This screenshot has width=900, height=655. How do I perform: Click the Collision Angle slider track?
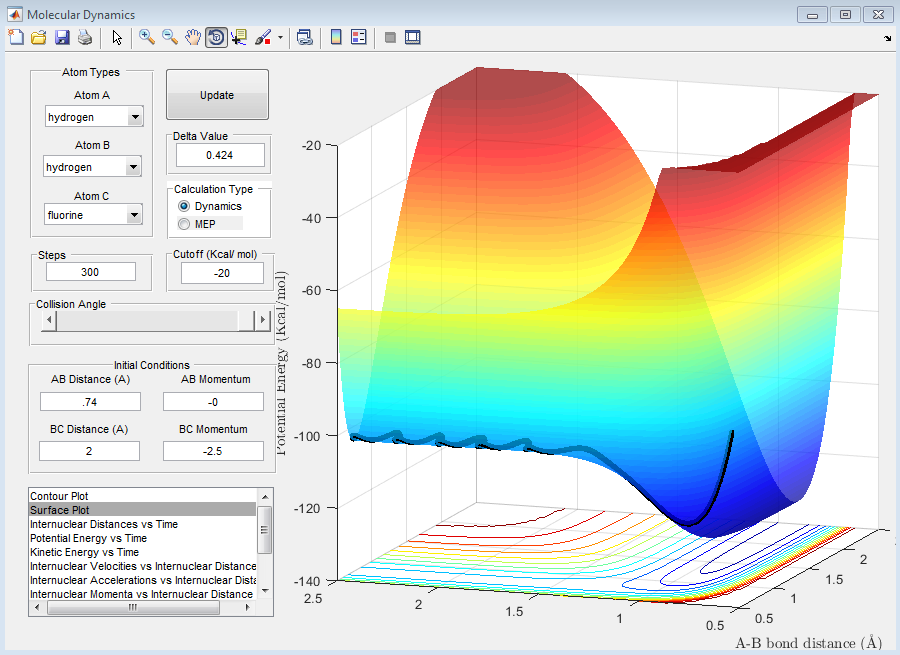click(148, 320)
